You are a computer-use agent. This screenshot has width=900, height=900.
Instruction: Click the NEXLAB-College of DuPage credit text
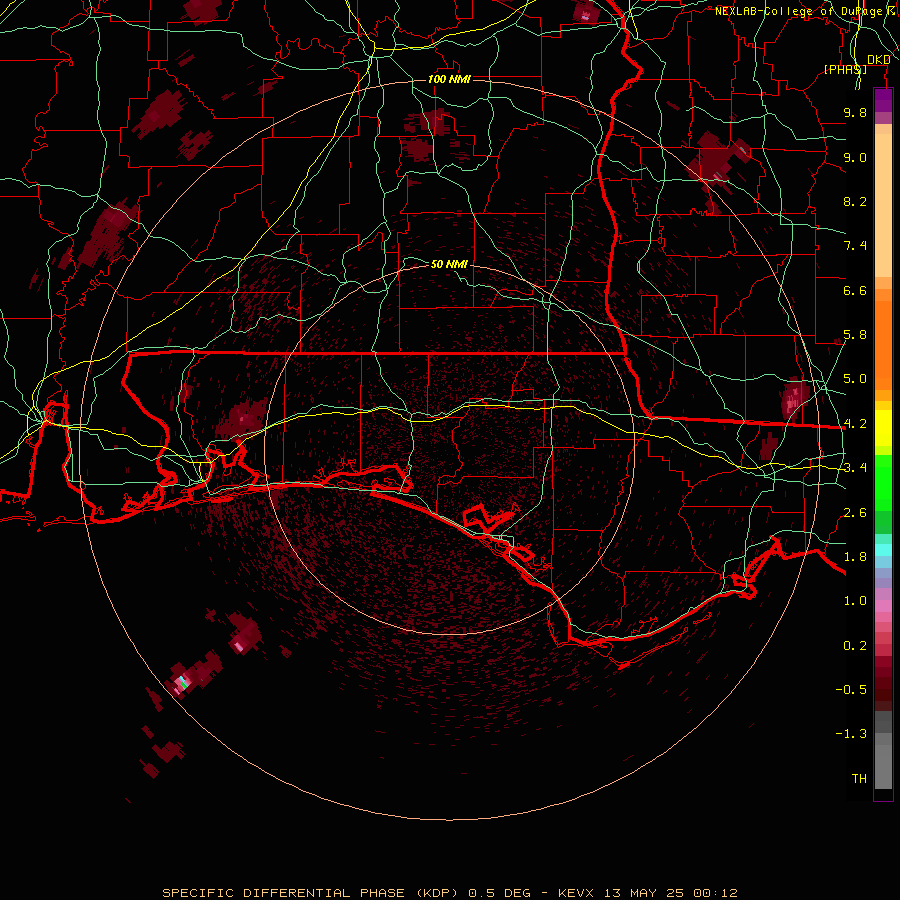(799, 11)
